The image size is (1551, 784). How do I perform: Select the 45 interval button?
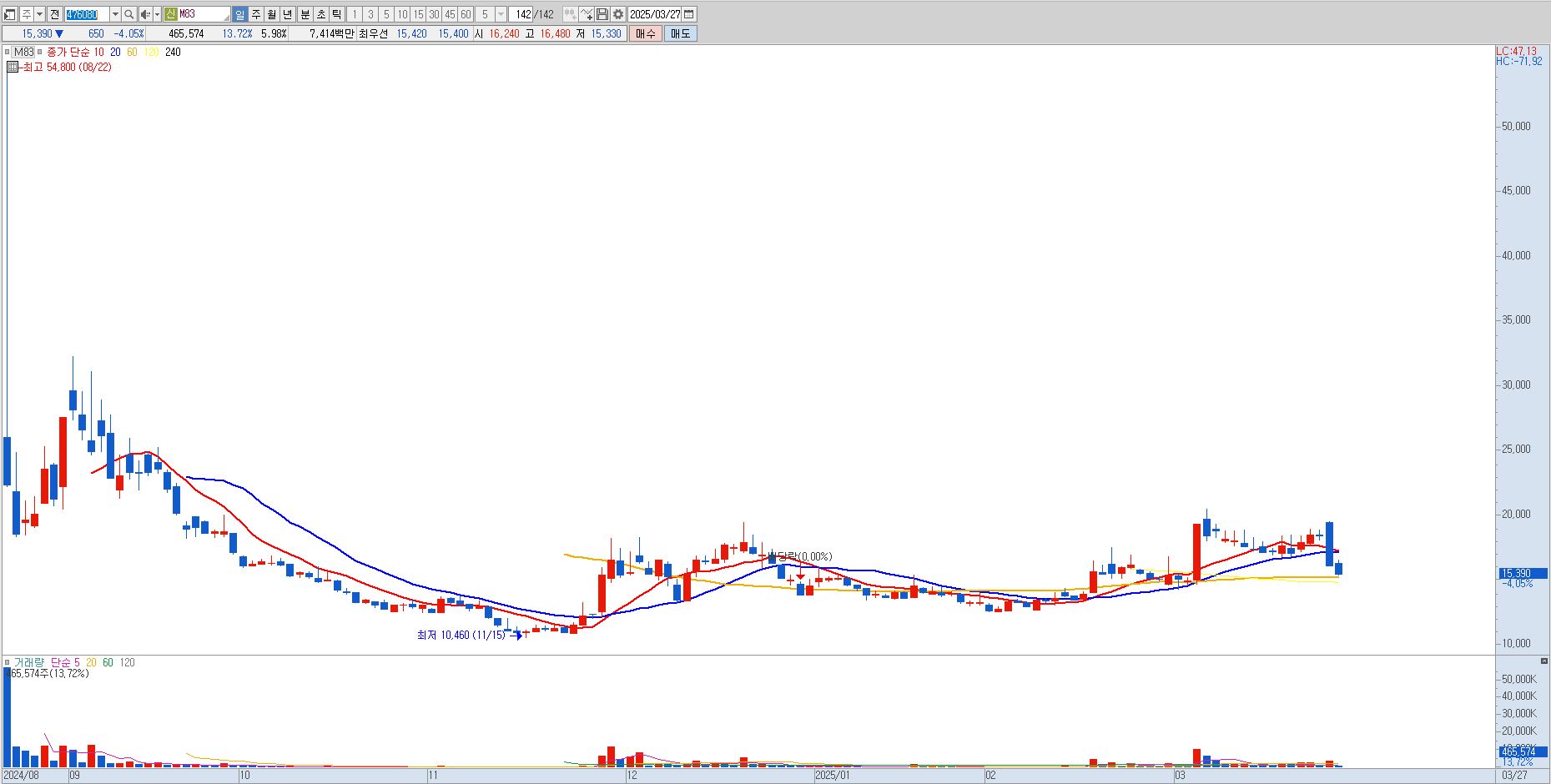coord(450,14)
